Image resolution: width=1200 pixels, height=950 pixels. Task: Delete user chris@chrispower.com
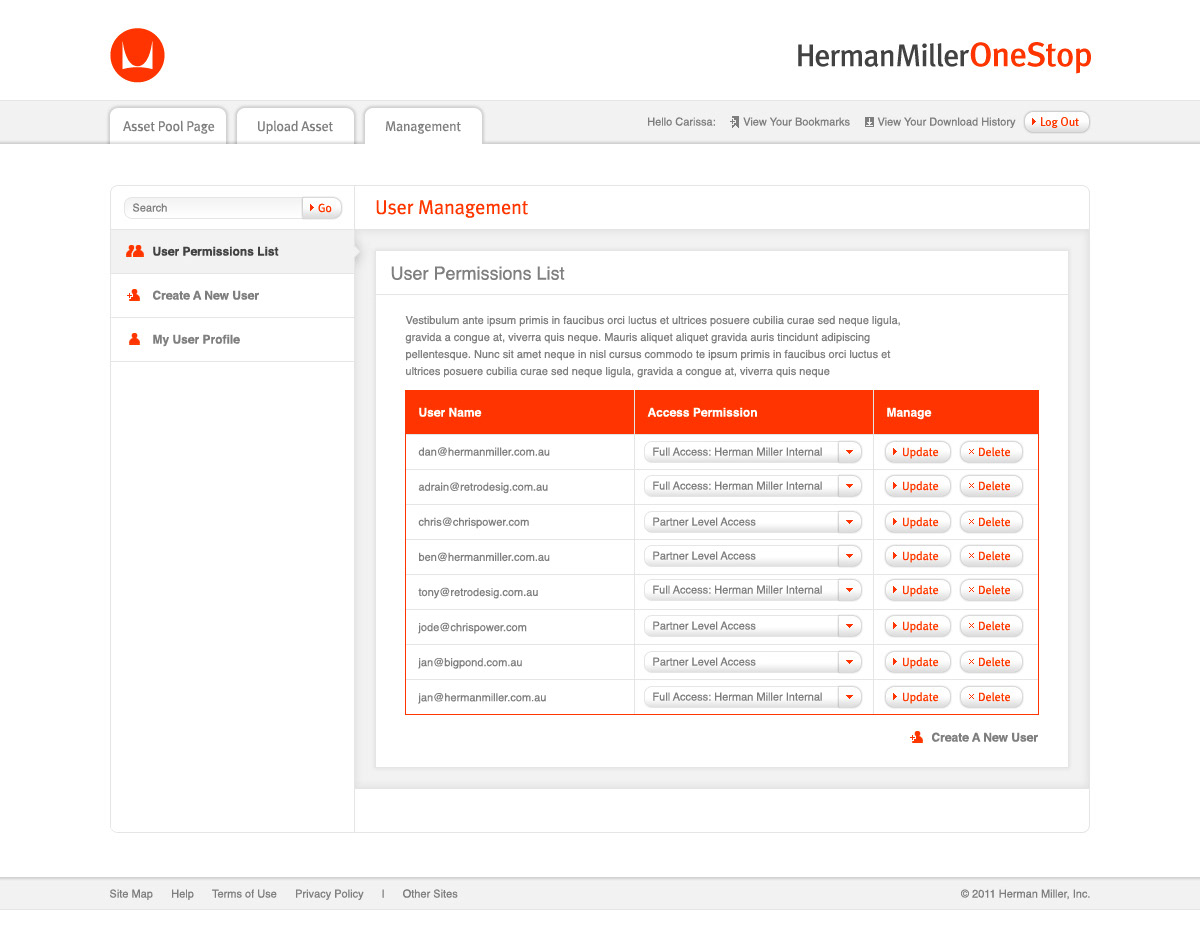pyautogui.click(x=991, y=522)
